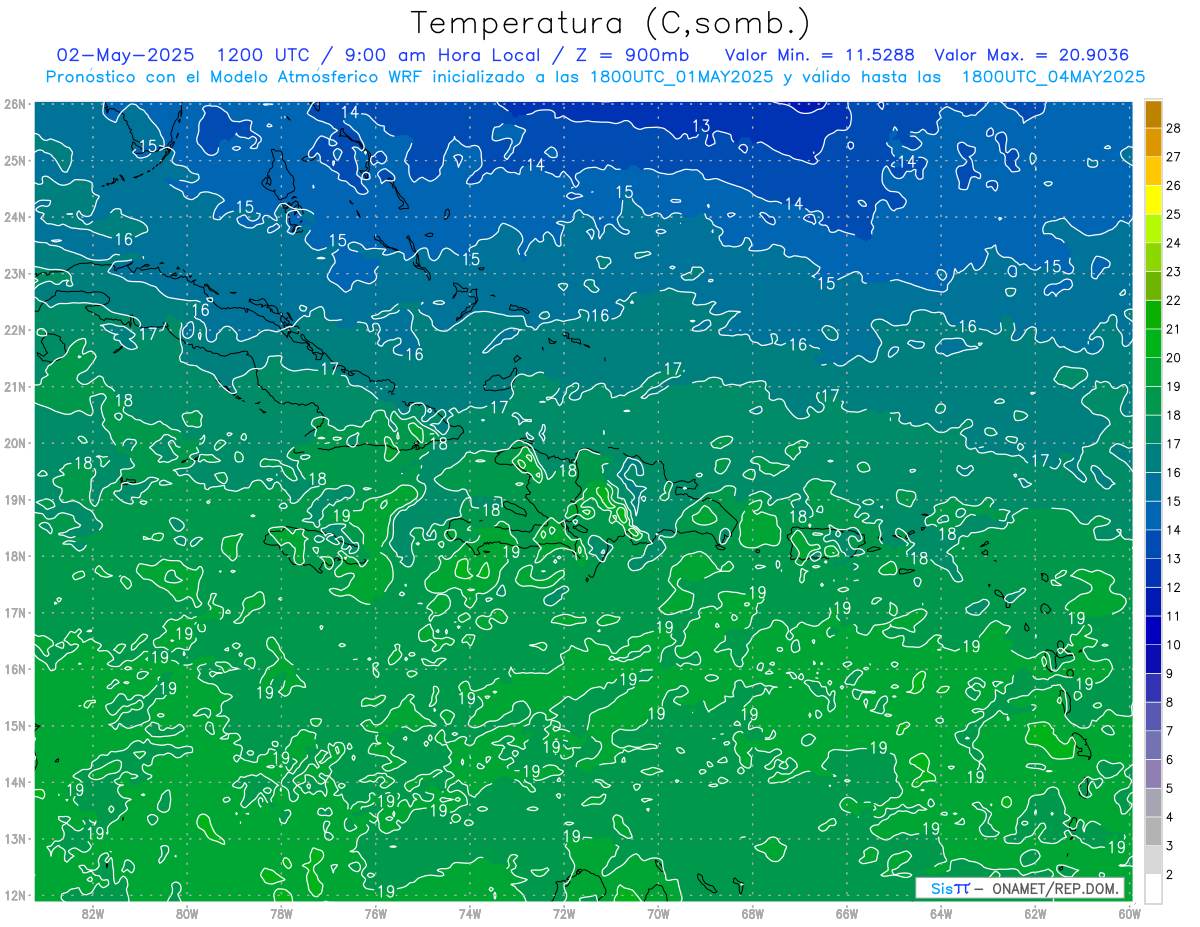1200x927 pixels.
Task: Click color scale label "5"
Action: [1171, 789]
